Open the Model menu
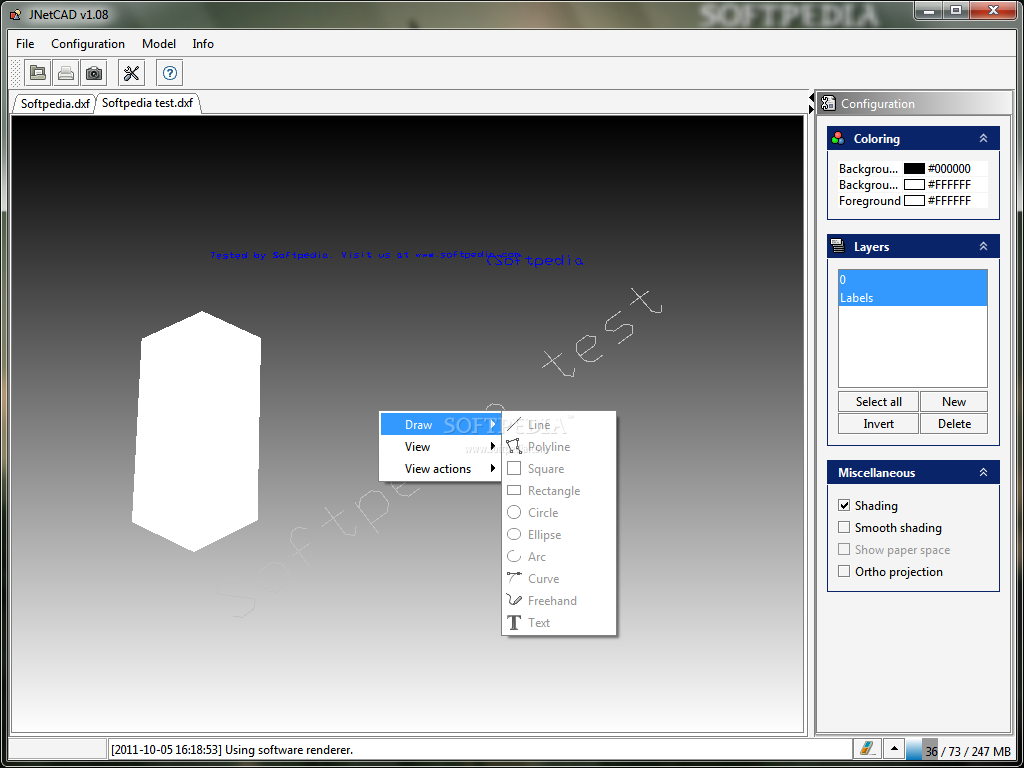Viewport: 1024px width, 768px height. (159, 44)
